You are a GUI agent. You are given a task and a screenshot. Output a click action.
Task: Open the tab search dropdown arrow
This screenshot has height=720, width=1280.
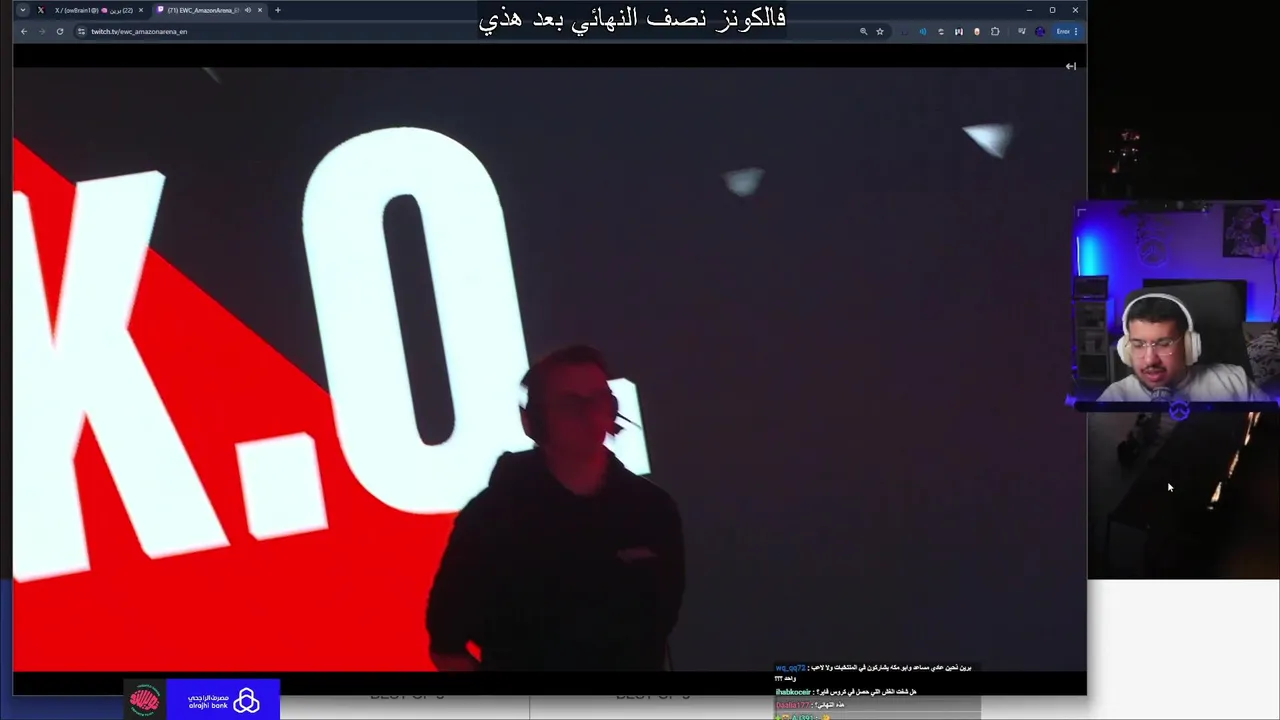[23, 10]
